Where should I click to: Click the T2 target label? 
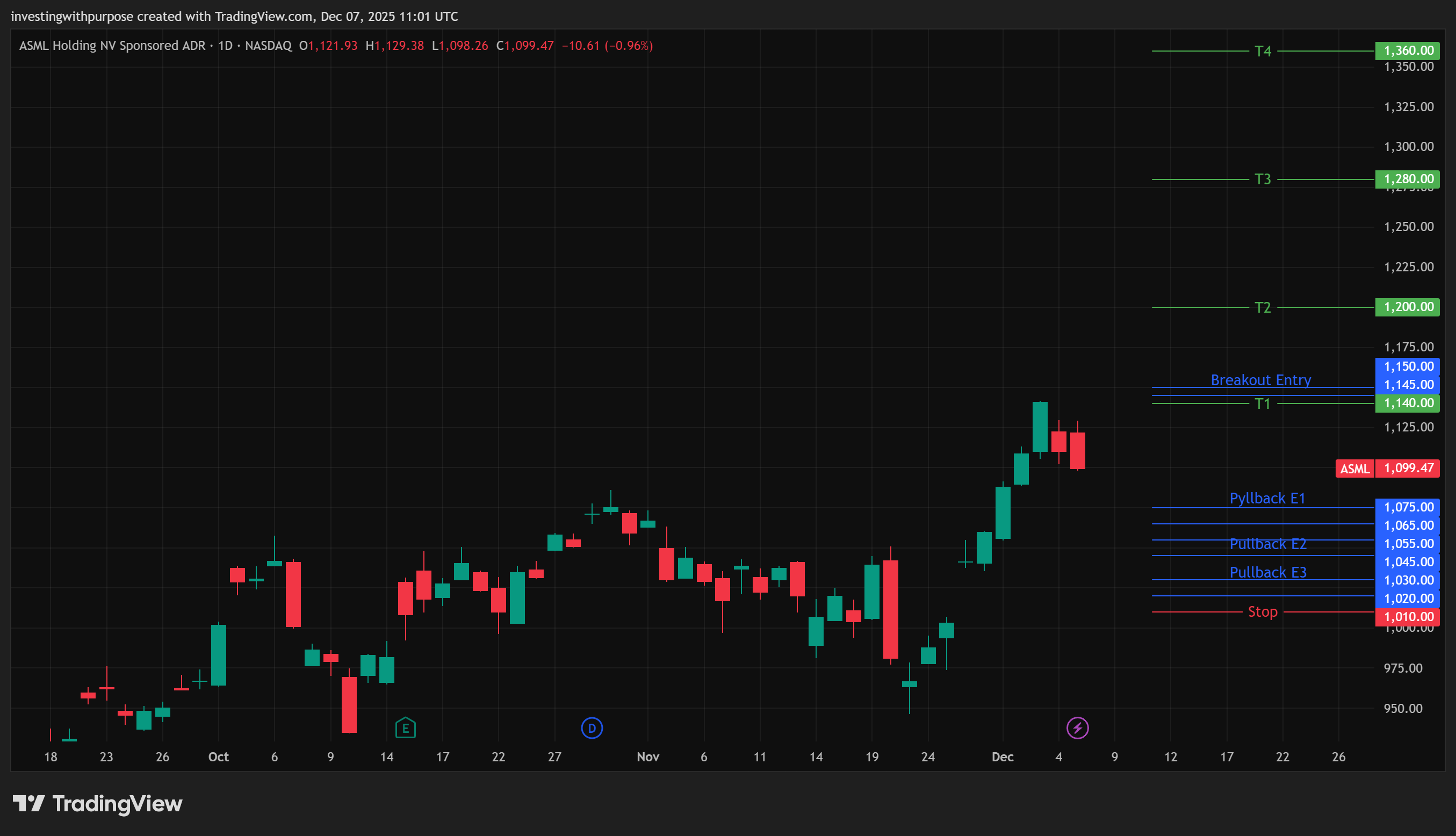[x=1262, y=308]
